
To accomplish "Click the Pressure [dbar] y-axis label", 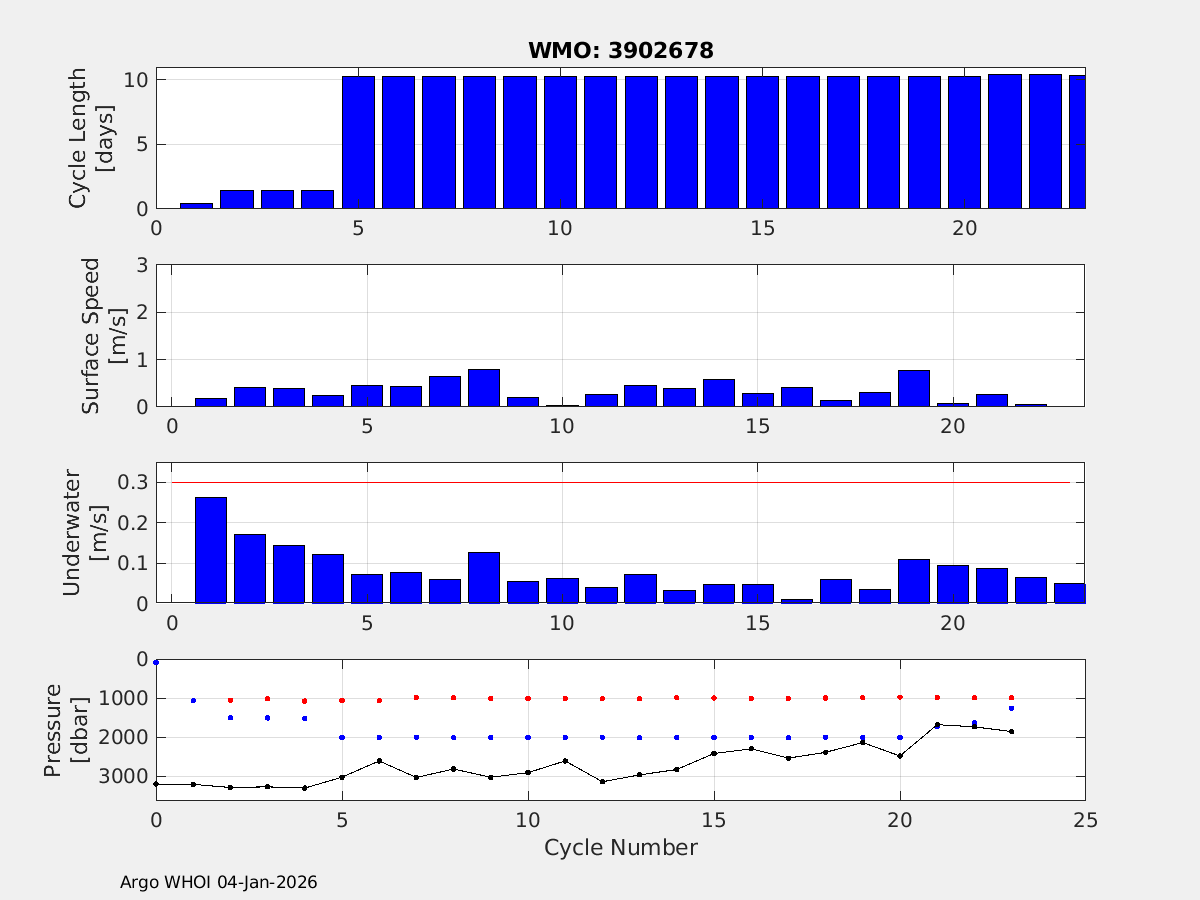I will coord(64,729).
